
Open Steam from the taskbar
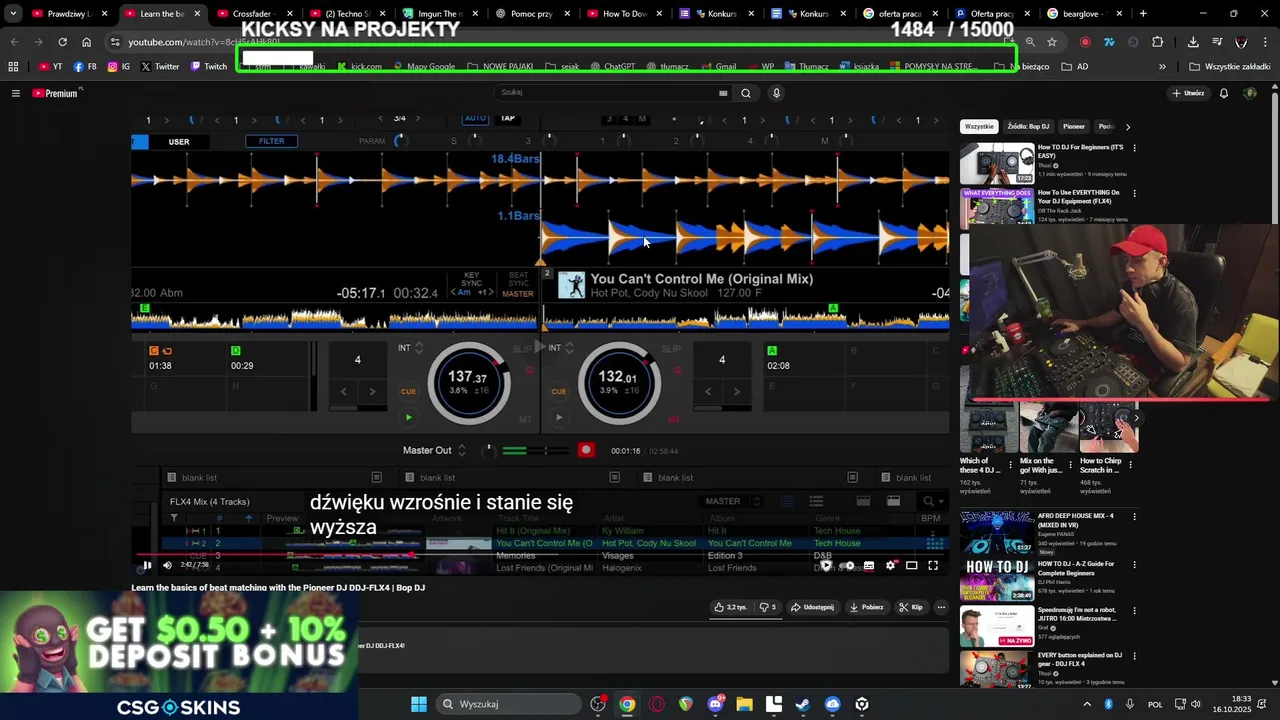click(803, 704)
